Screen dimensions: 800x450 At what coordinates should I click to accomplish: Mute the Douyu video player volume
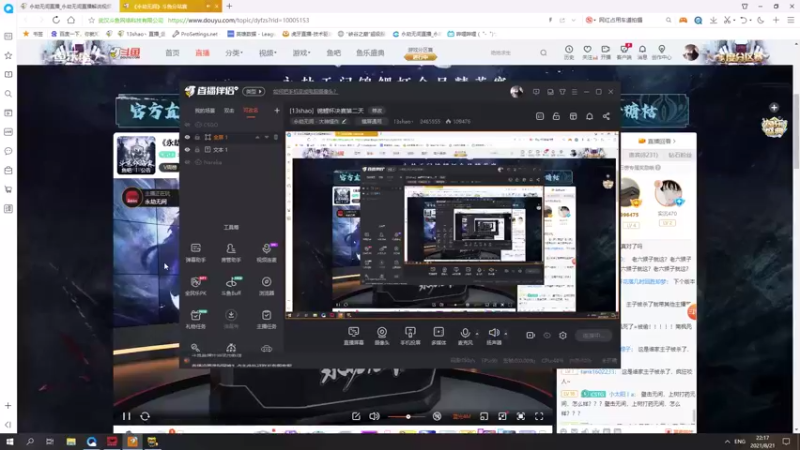click(374, 416)
